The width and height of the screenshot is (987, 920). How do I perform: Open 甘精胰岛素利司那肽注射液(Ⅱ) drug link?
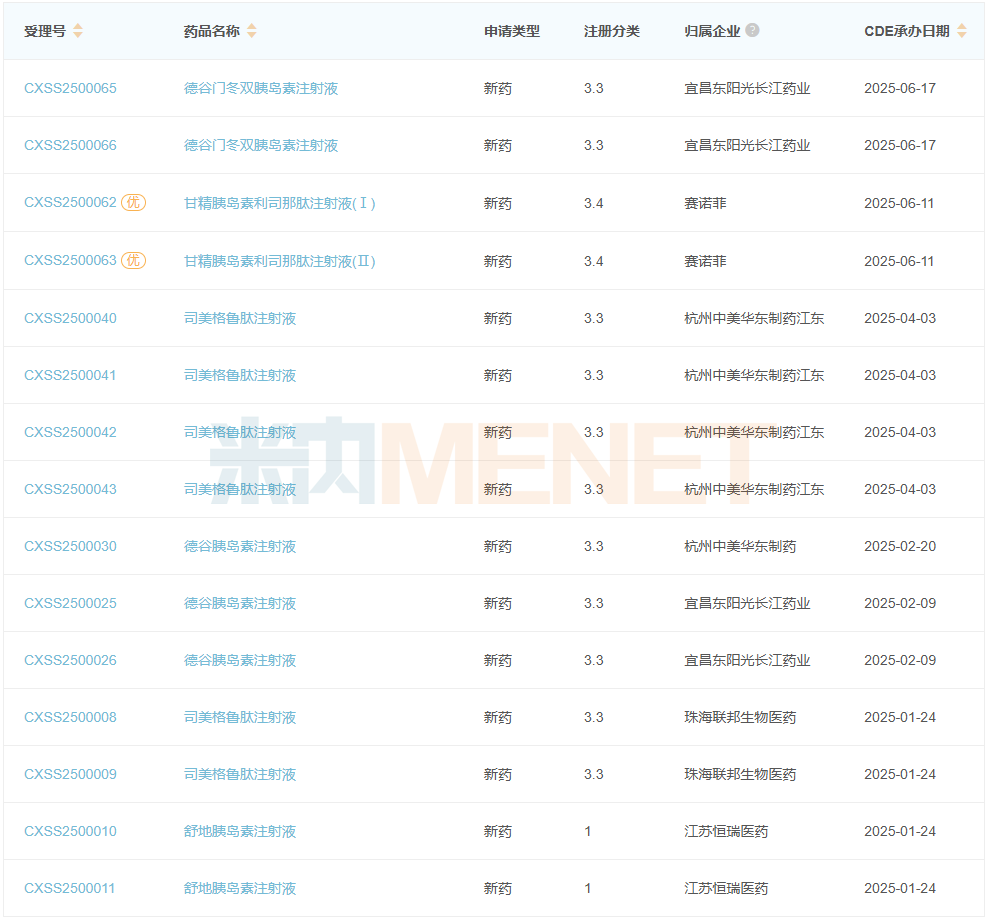point(279,261)
